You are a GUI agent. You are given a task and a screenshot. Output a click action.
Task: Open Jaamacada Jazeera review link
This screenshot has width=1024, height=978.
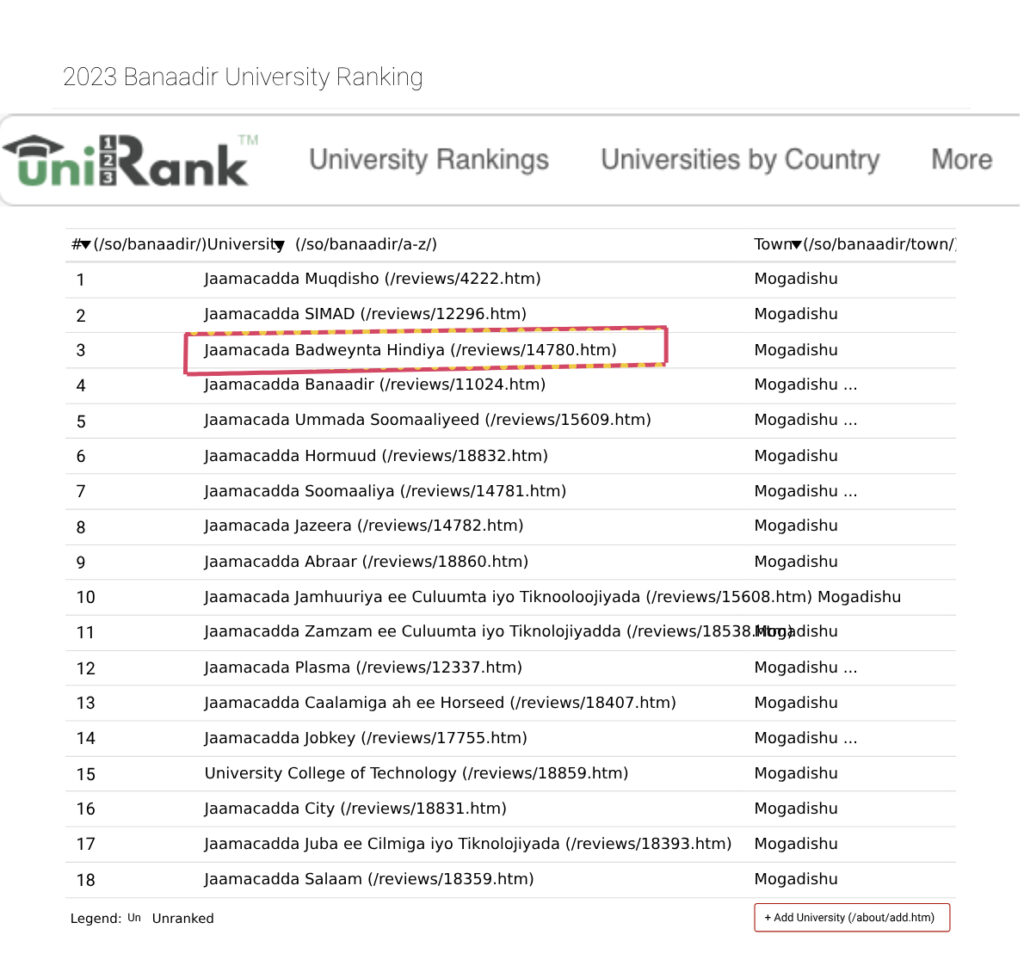(x=364, y=526)
